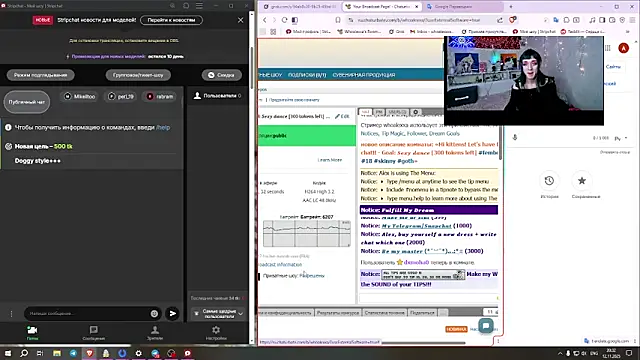Open the Inbox Gmail bookmark
The image size is (640, 360).
click(x=432, y=31)
